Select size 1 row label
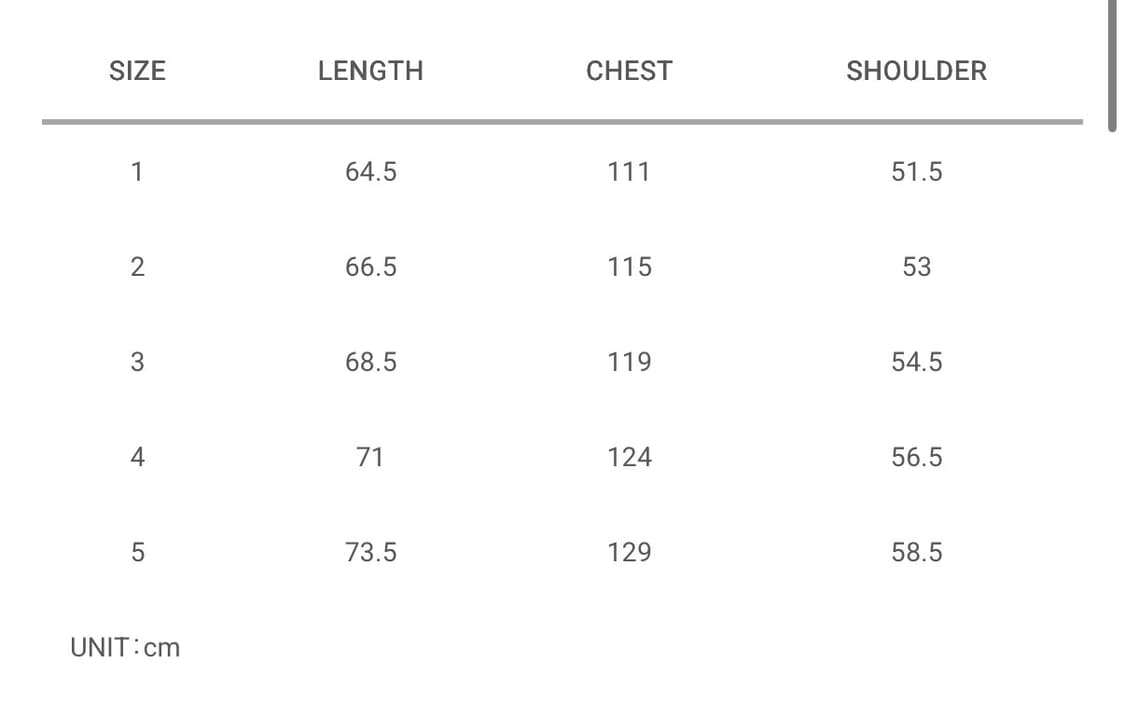Viewport: 1125px width, 715px height. point(137,172)
